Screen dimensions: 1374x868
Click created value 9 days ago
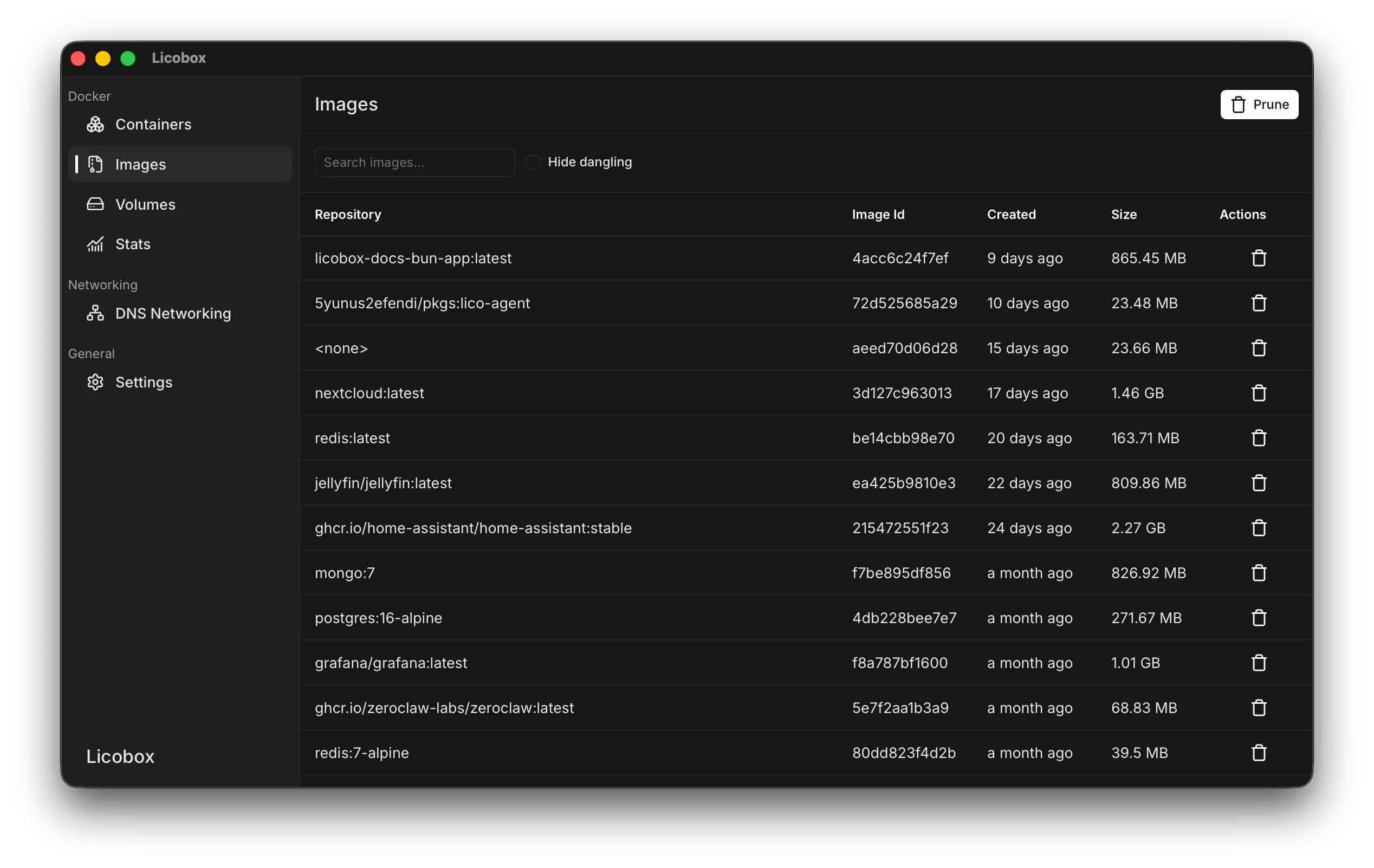click(1025, 258)
